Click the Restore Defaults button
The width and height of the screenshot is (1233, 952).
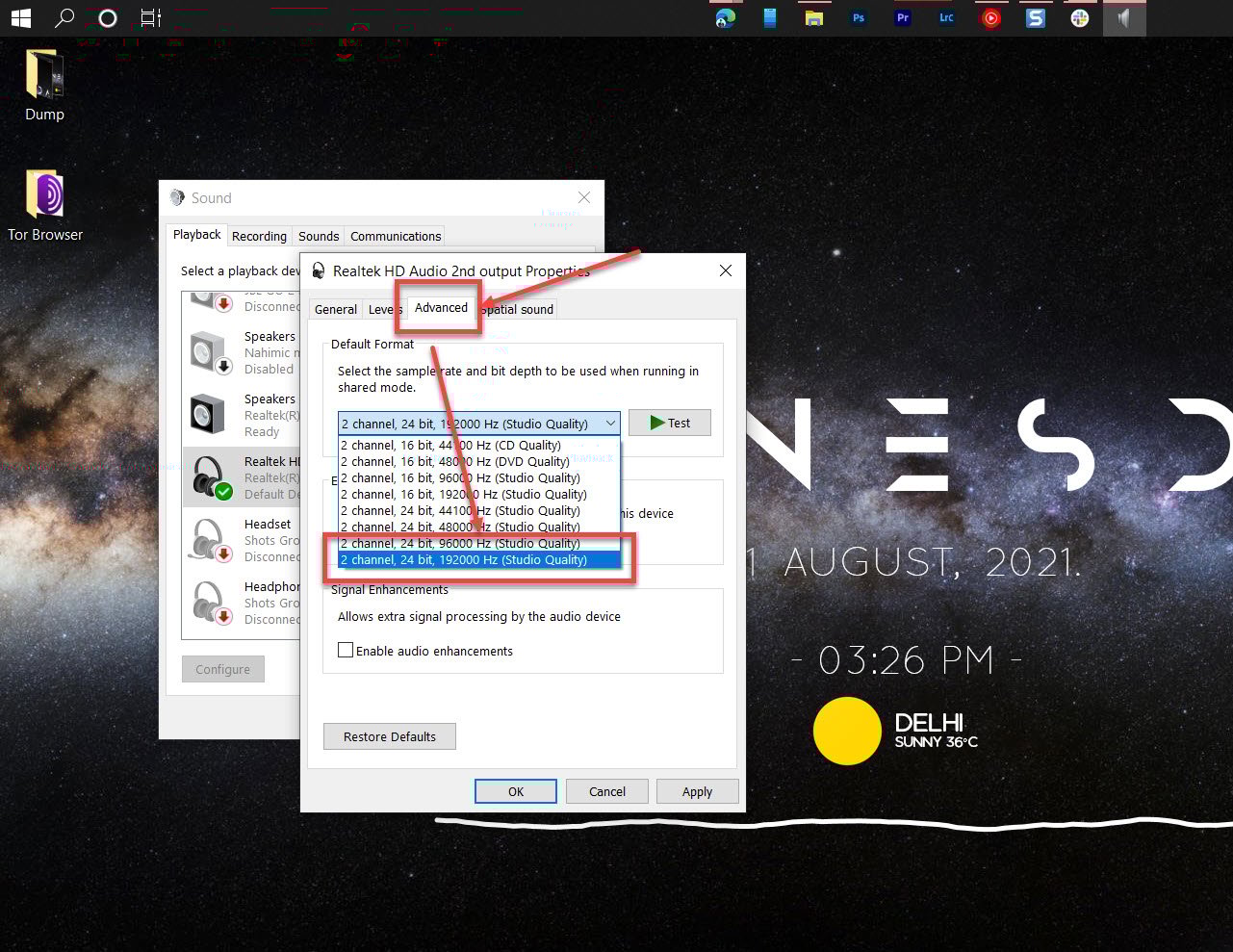[390, 737]
